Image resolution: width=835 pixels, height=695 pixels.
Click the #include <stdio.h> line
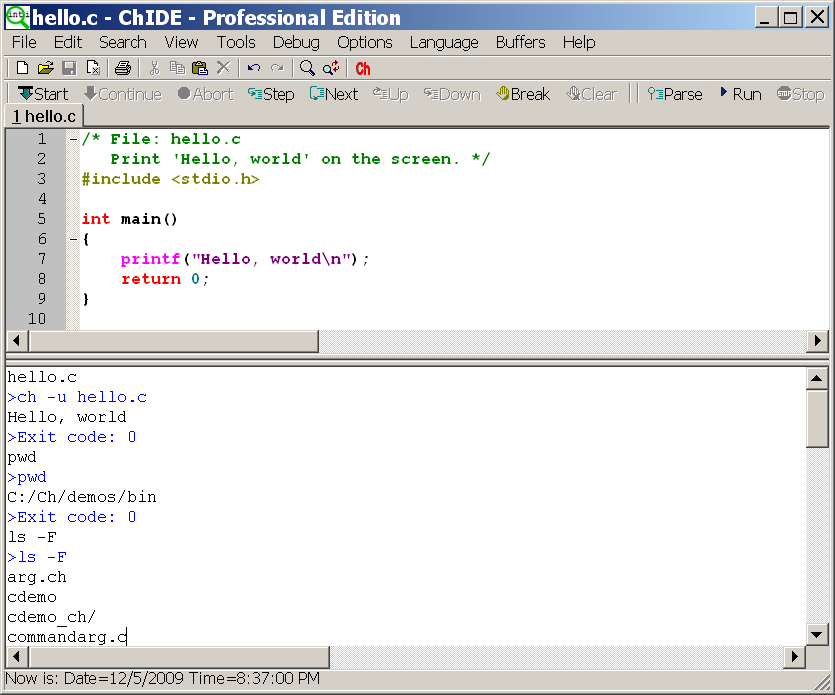pos(170,179)
